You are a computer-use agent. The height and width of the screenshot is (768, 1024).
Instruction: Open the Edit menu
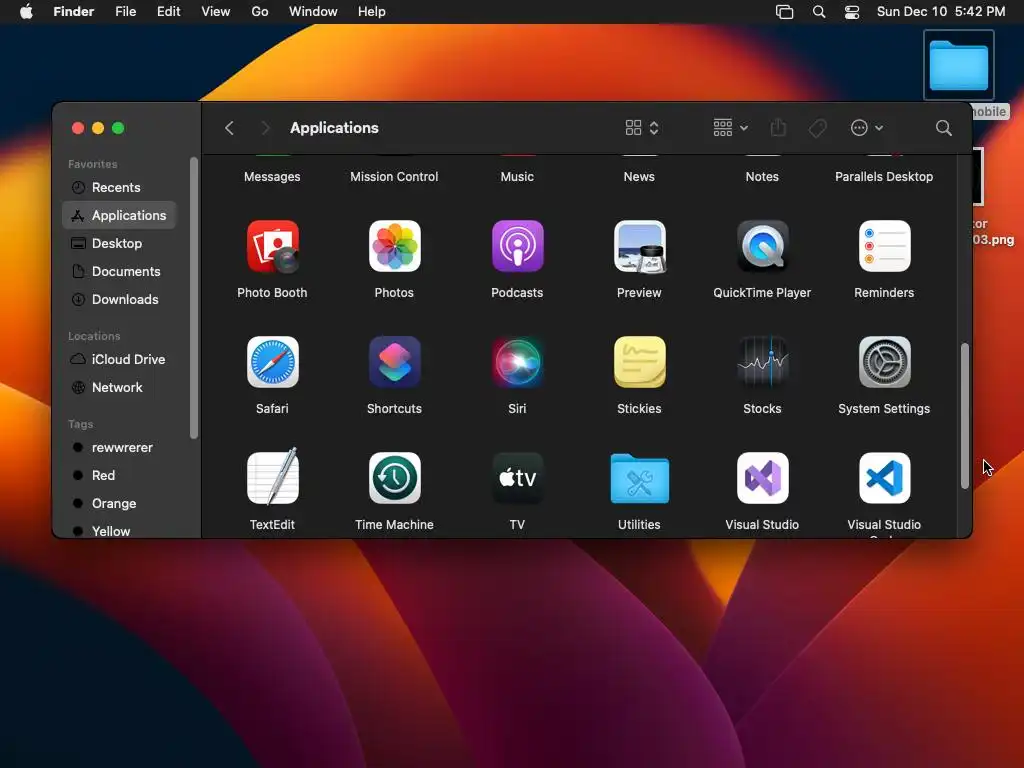coord(168,12)
